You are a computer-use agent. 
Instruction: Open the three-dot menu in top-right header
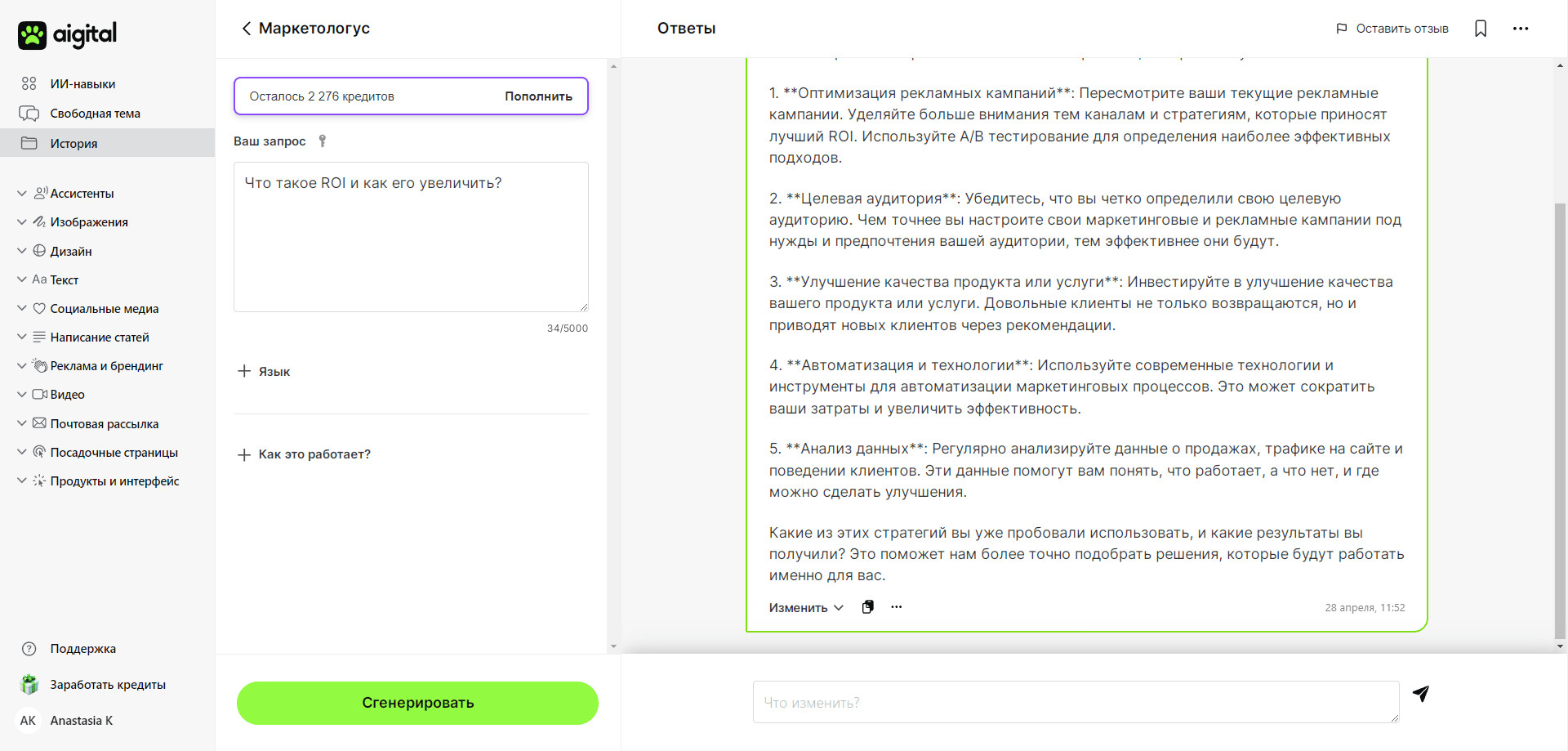(1520, 29)
